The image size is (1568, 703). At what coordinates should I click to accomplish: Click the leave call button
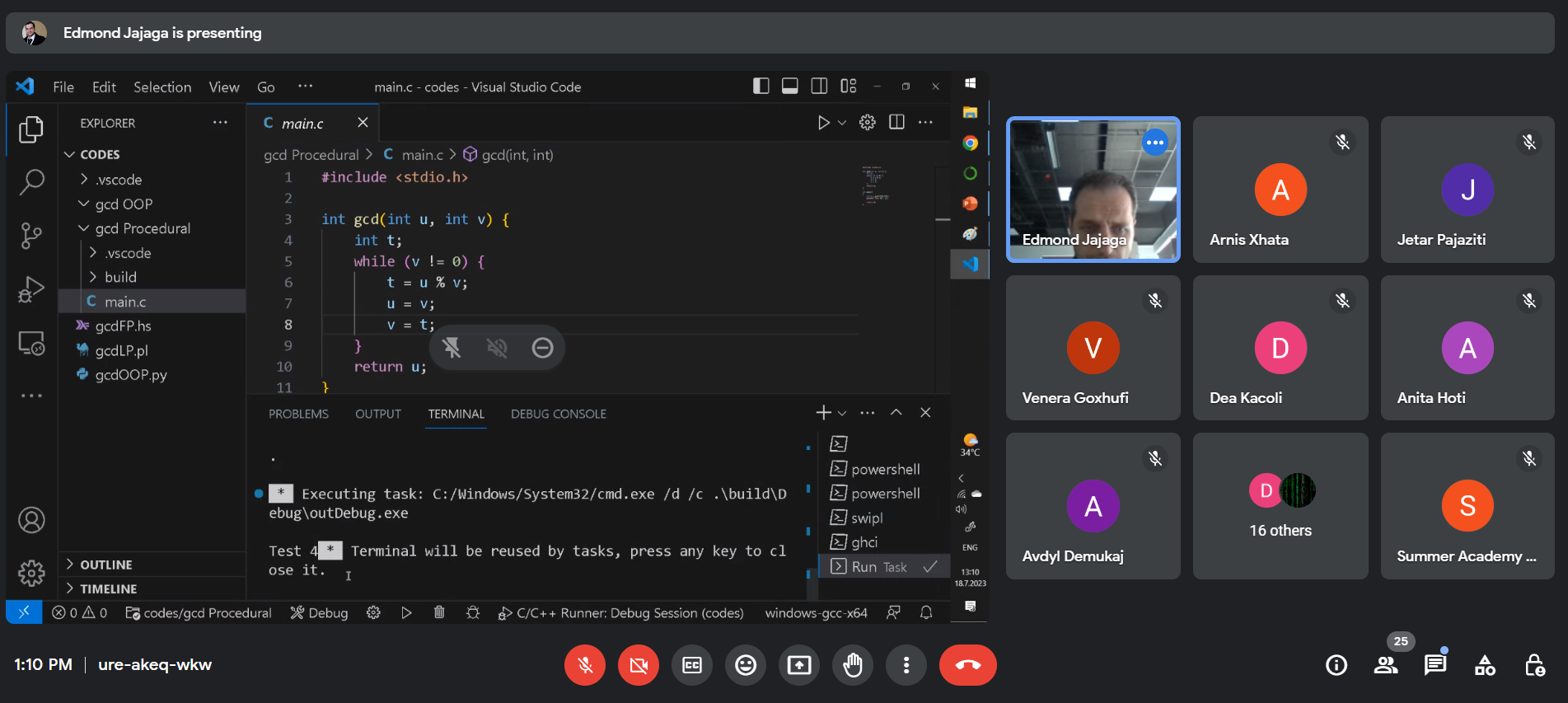(x=967, y=665)
